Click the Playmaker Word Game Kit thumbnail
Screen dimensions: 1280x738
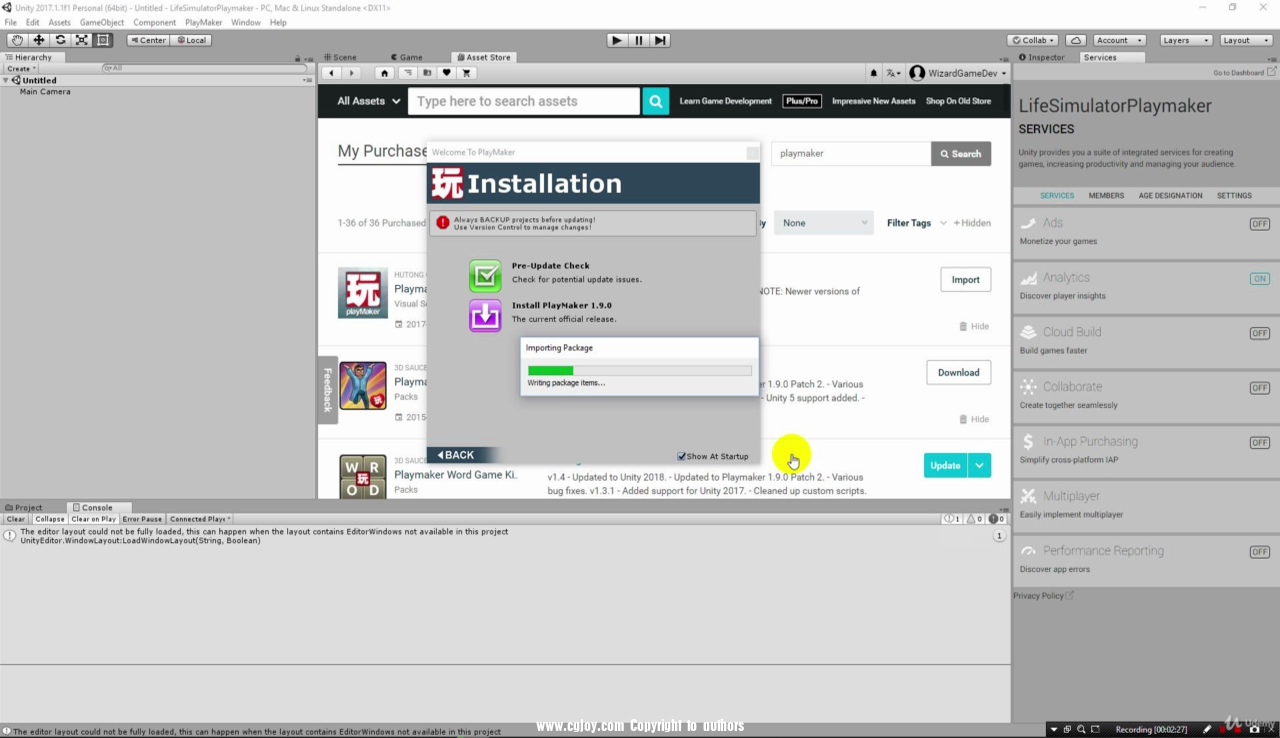pos(363,477)
